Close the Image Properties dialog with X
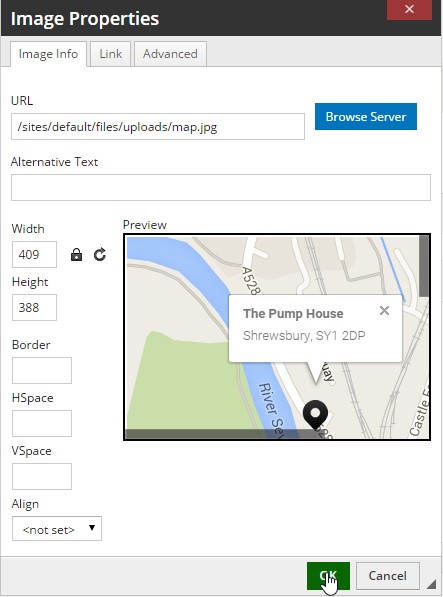443x597 pixels. 409,10
